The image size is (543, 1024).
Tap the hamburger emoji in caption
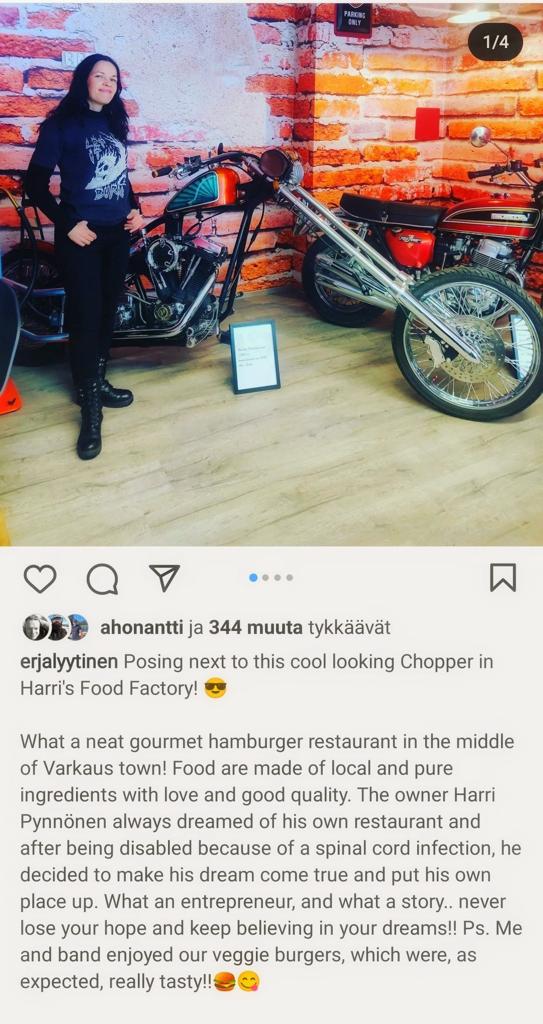(224, 982)
